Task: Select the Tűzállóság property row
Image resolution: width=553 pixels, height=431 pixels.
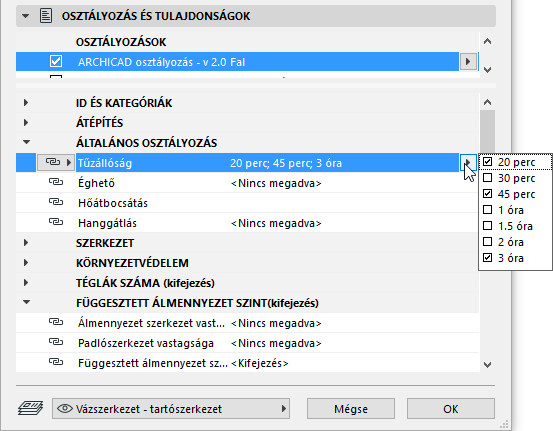Action: click(247, 163)
